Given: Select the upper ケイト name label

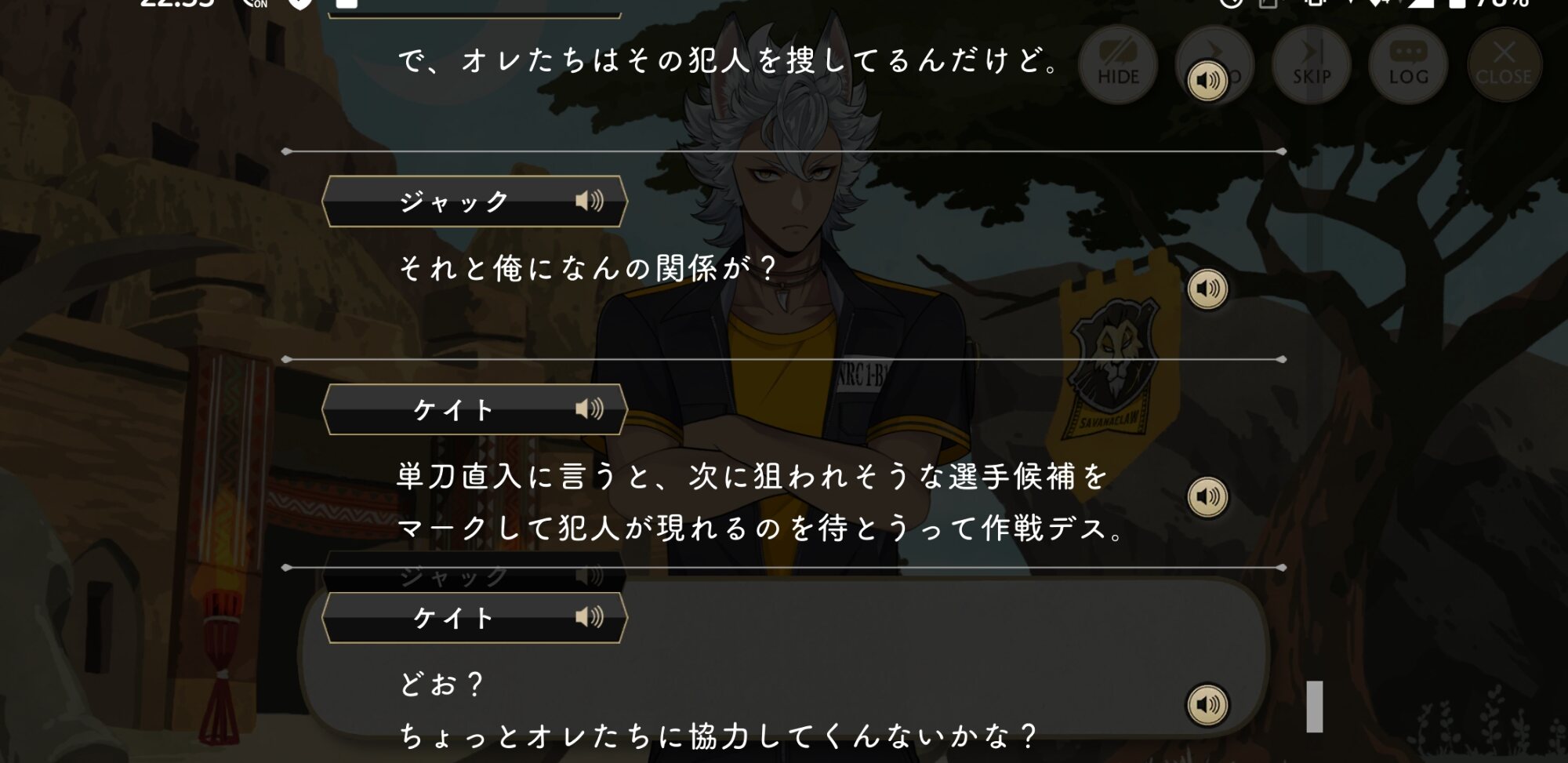Looking at the screenshot, I should [x=453, y=409].
